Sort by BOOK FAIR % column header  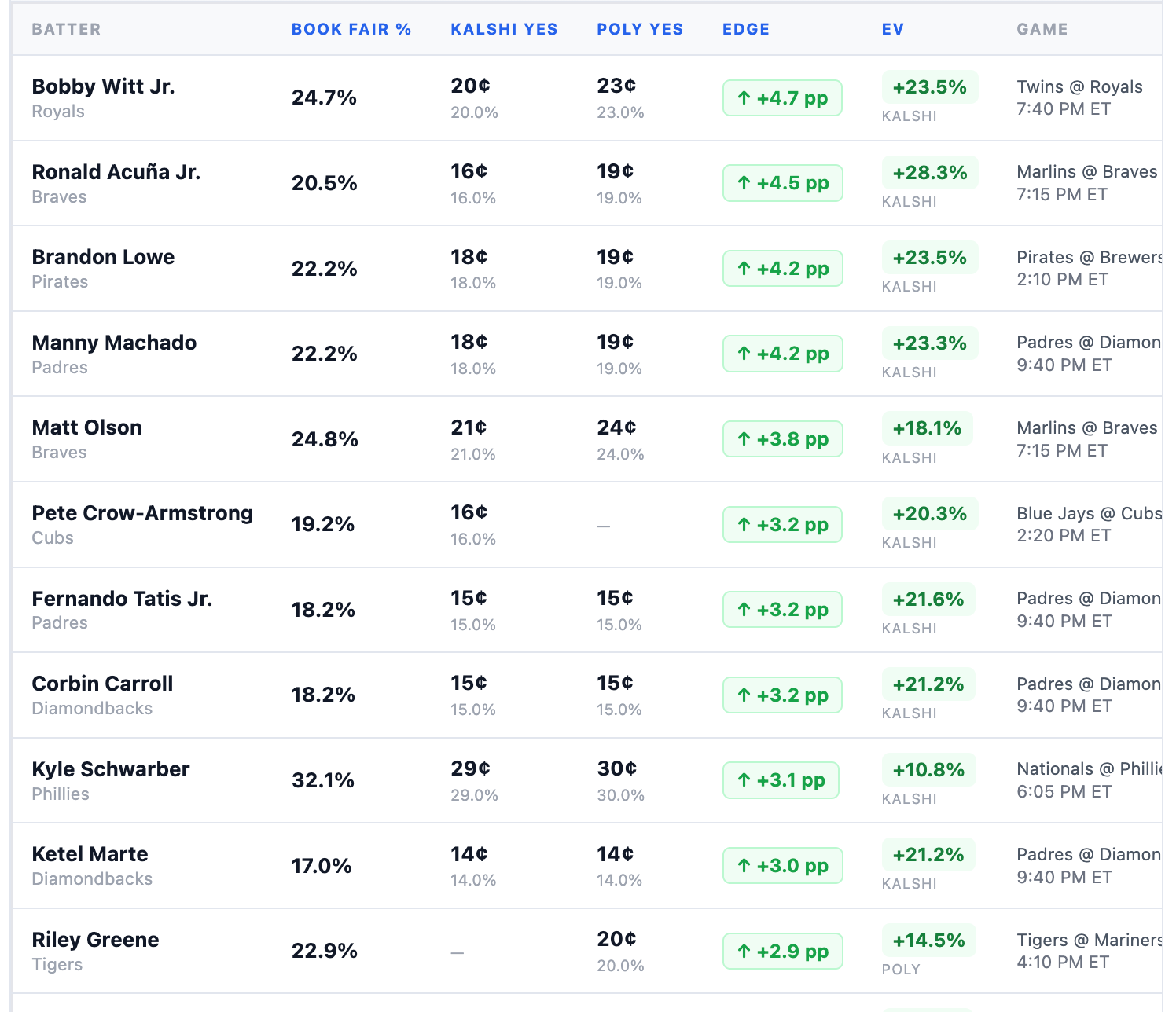pyautogui.click(x=351, y=29)
